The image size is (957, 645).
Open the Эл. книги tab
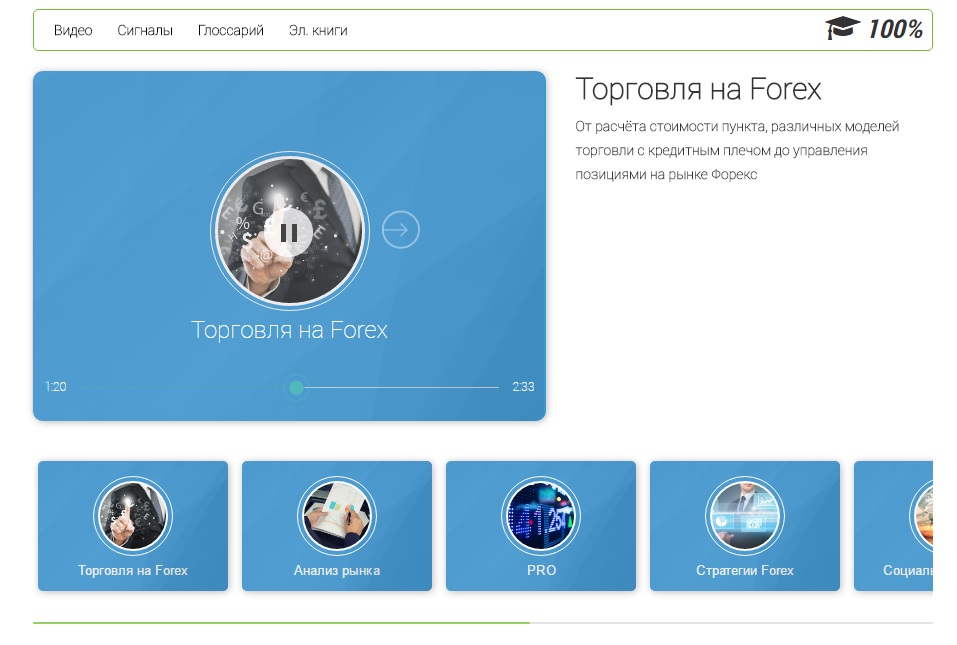coord(318,30)
